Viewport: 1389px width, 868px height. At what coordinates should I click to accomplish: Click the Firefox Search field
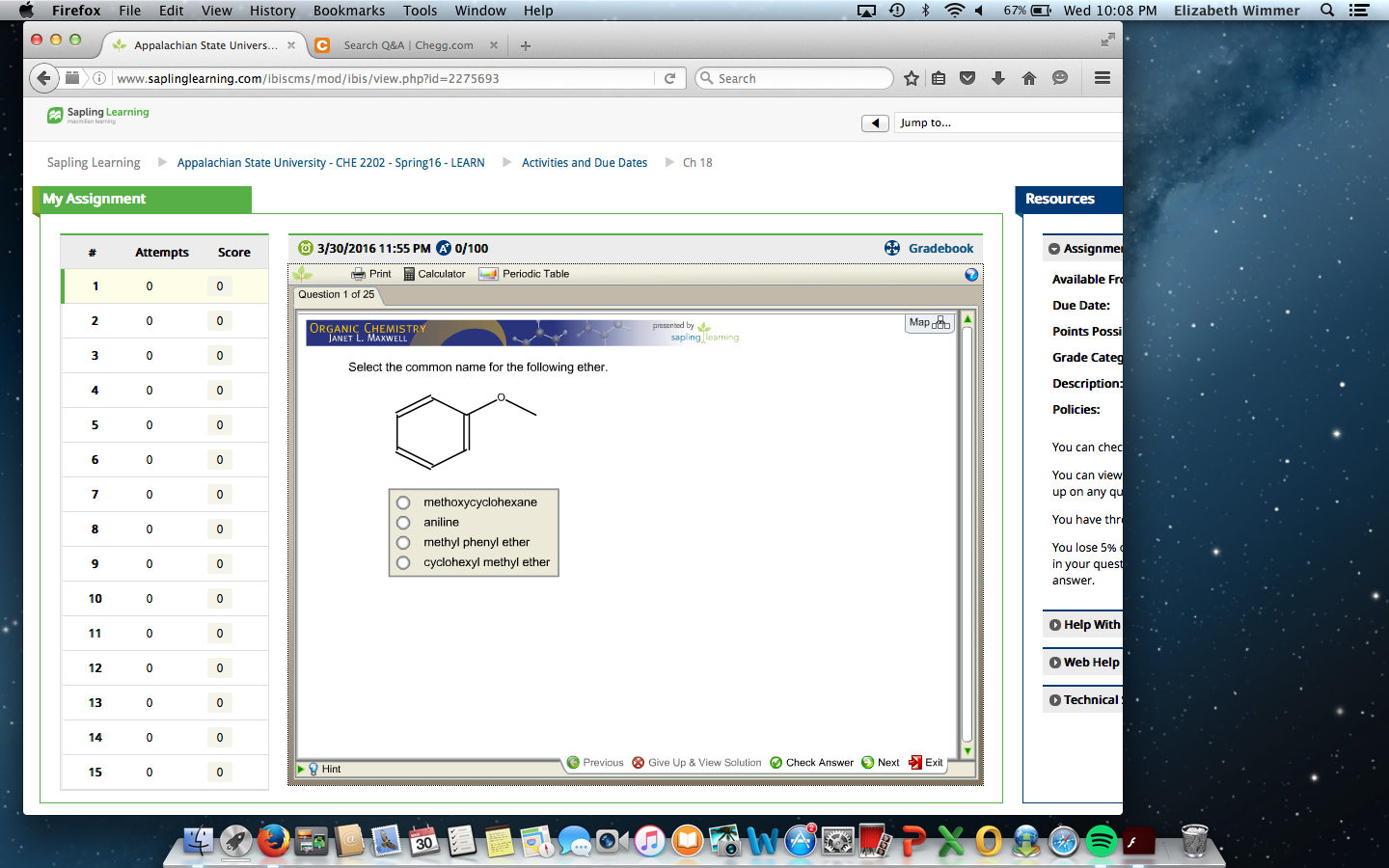point(801,78)
